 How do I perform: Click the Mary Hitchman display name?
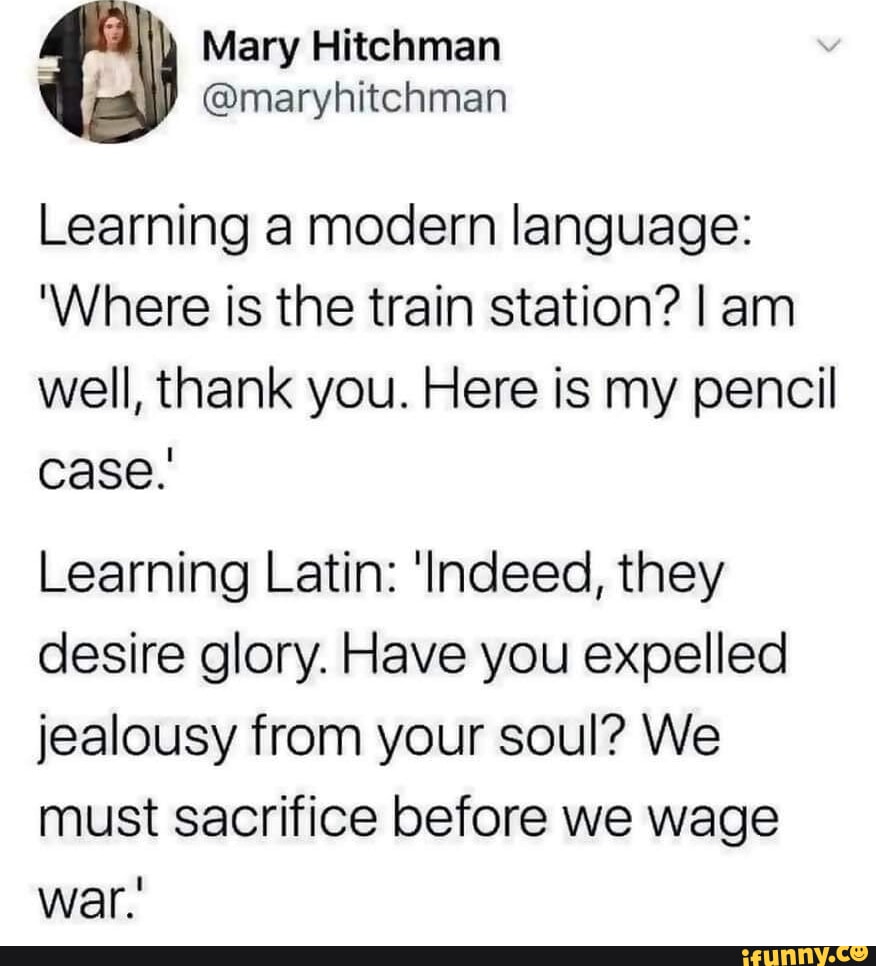pyautogui.click(x=350, y=47)
